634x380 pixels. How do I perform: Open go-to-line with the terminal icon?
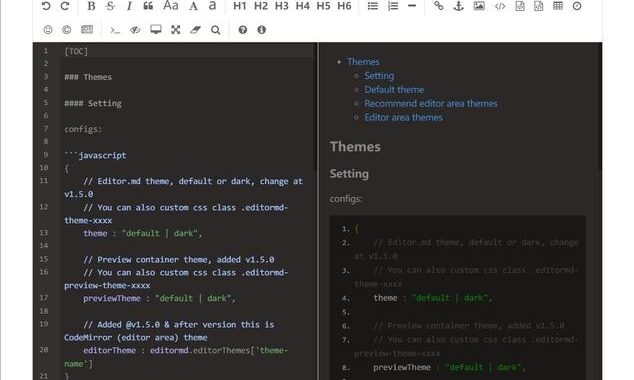[x=115, y=30]
